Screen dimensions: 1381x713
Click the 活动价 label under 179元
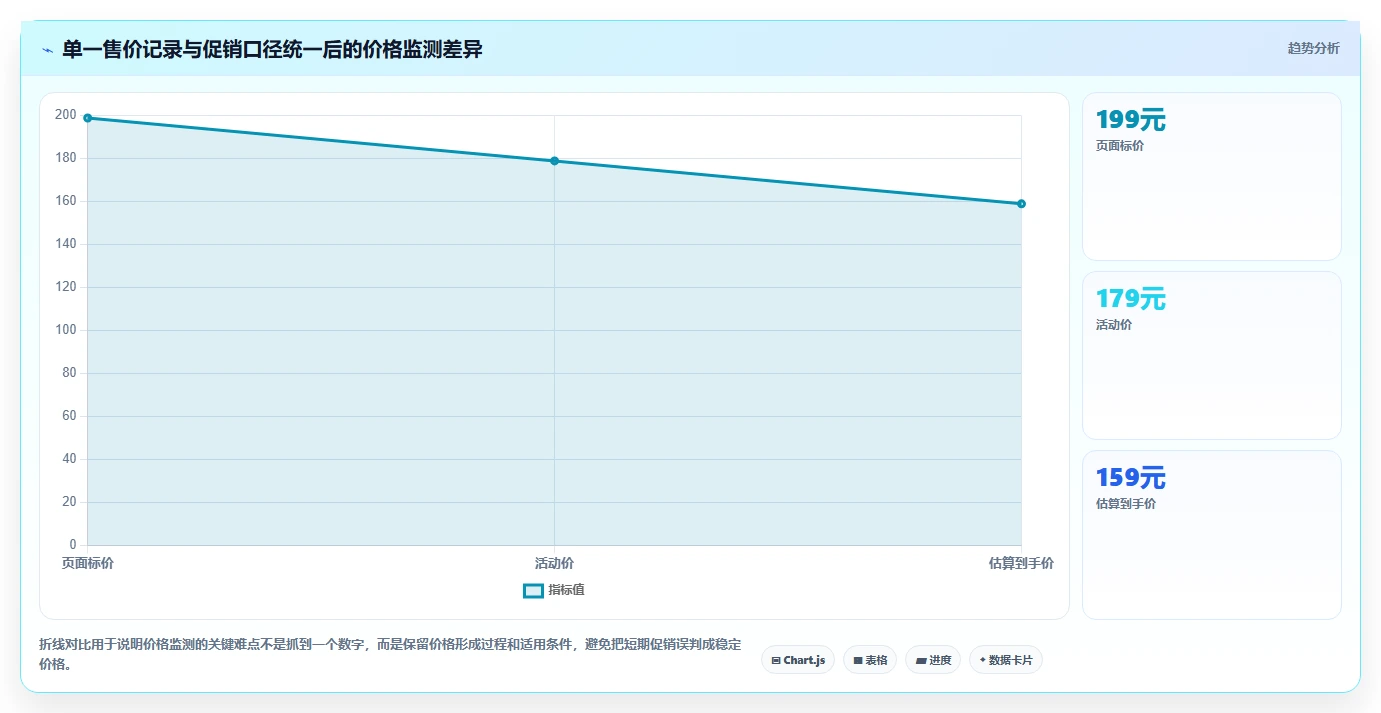[x=1114, y=325]
